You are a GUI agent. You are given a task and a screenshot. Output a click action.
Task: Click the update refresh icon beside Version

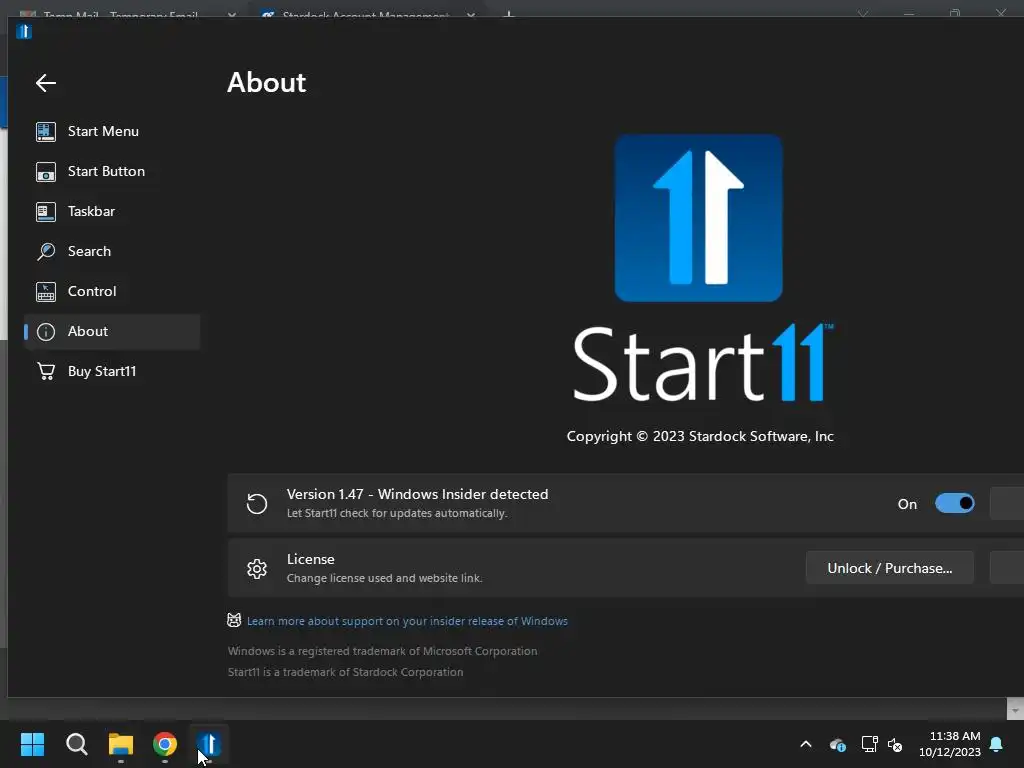coord(257,504)
